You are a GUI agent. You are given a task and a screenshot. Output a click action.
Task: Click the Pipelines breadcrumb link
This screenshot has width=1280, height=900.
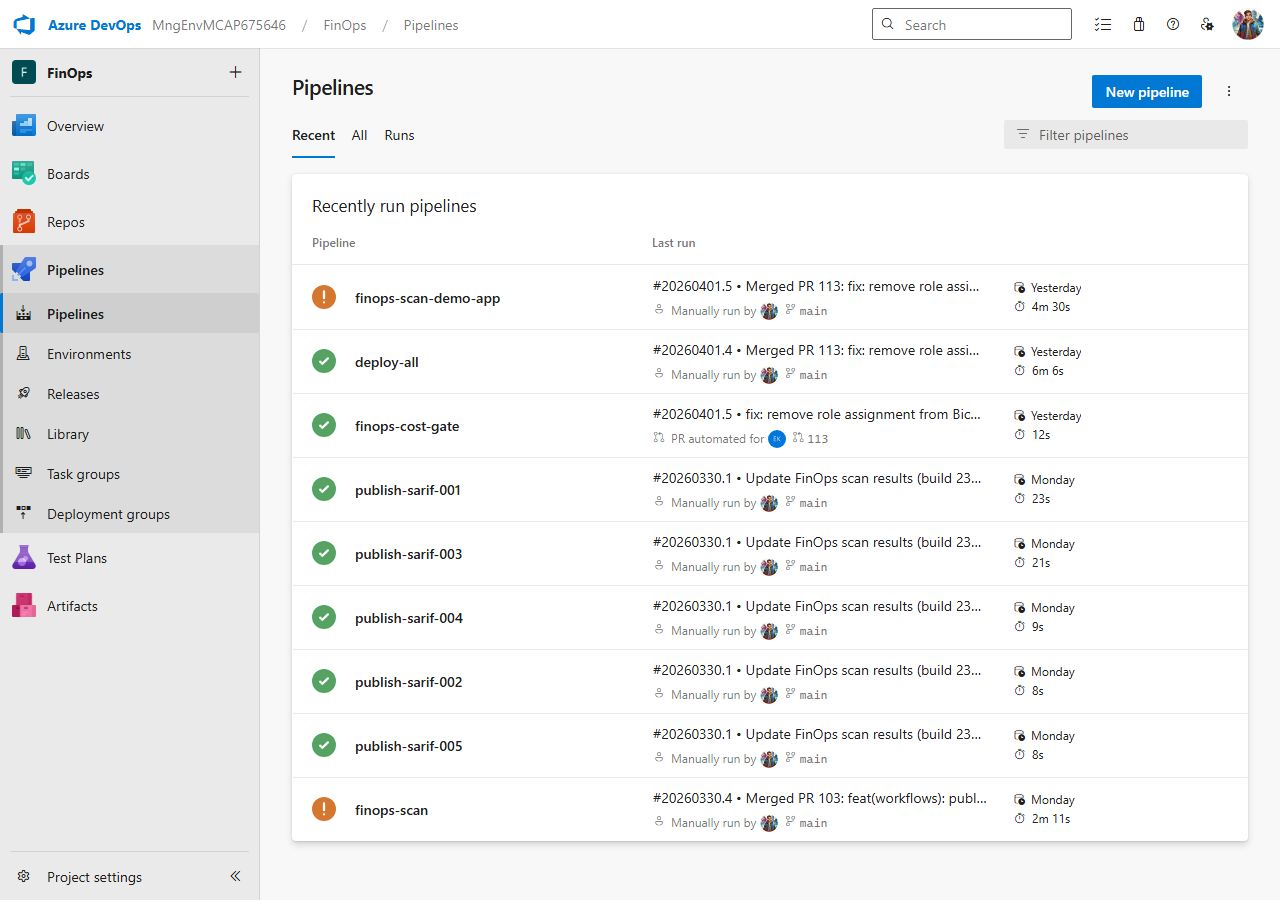431,25
